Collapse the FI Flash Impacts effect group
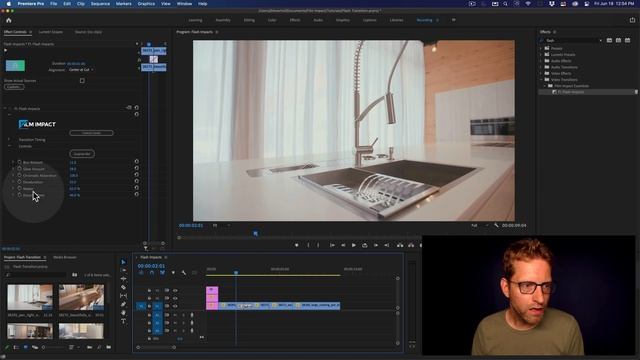Viewport: 640px width, 360px height. point(5,109)
